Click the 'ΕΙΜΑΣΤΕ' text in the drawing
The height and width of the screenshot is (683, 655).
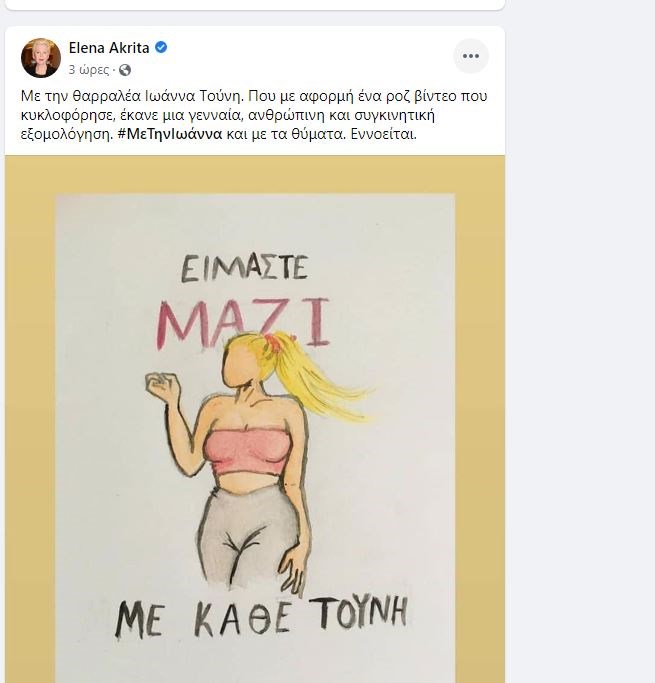coord(244,268)
